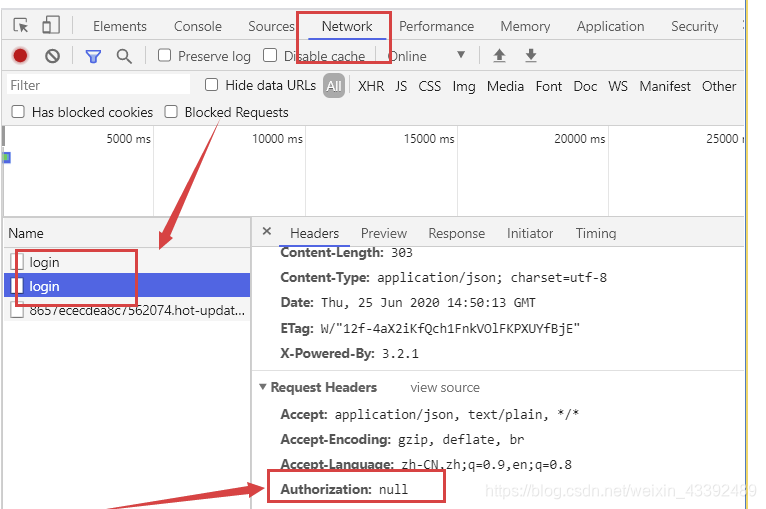Filter requests by Other
This screenshot has height=509, width=766.
[719, 86]
